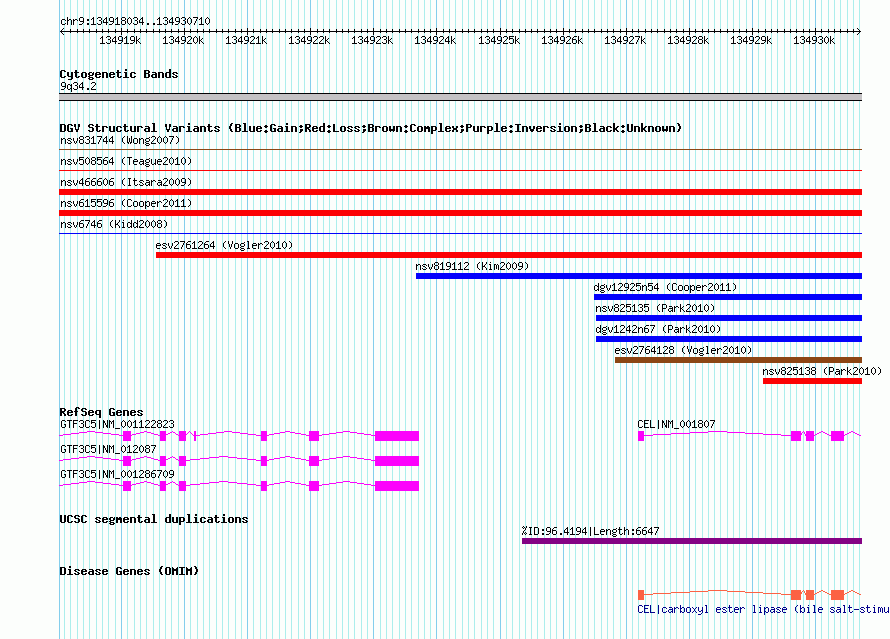This screenshot has width=890, height=639.
Task: Open variant dgv12925n54 (Cooper2011) label
Action: click(x=665, y=287)
